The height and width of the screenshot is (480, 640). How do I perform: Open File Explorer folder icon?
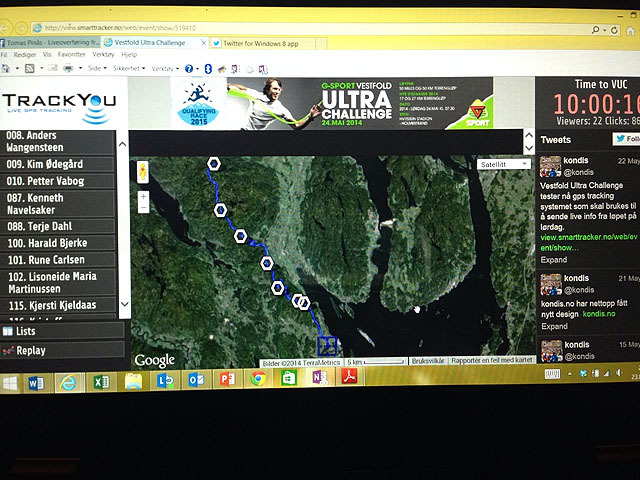click(x=133, y=382)
